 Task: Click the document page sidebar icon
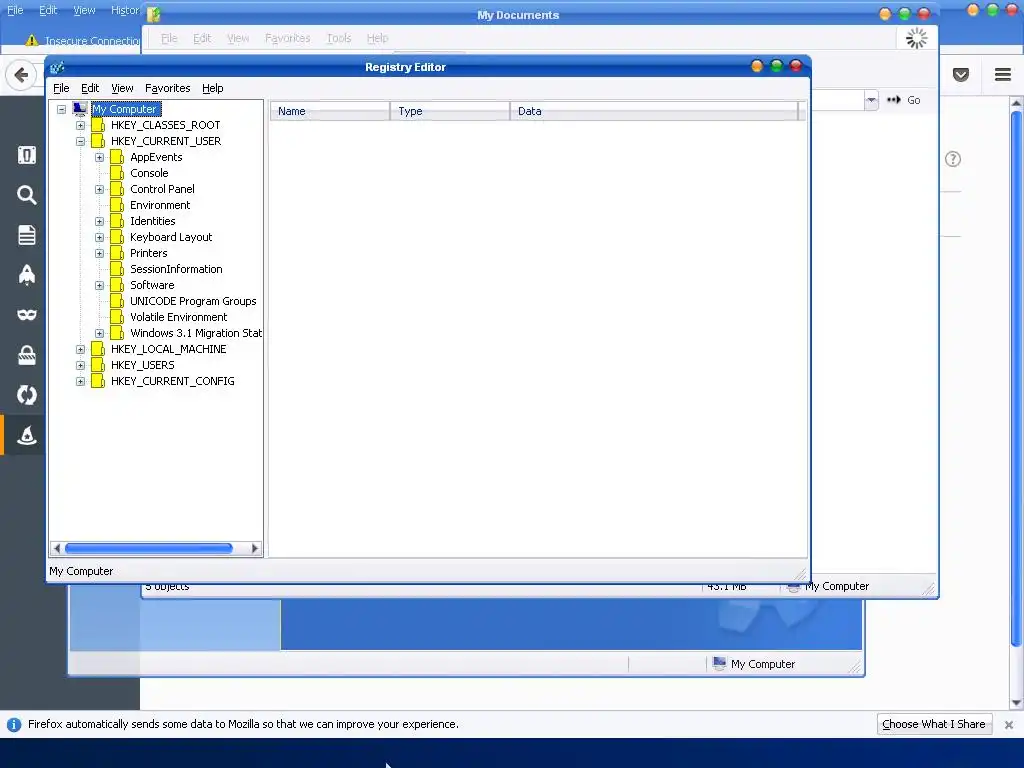pyautogui.click(x=27, y=235)
